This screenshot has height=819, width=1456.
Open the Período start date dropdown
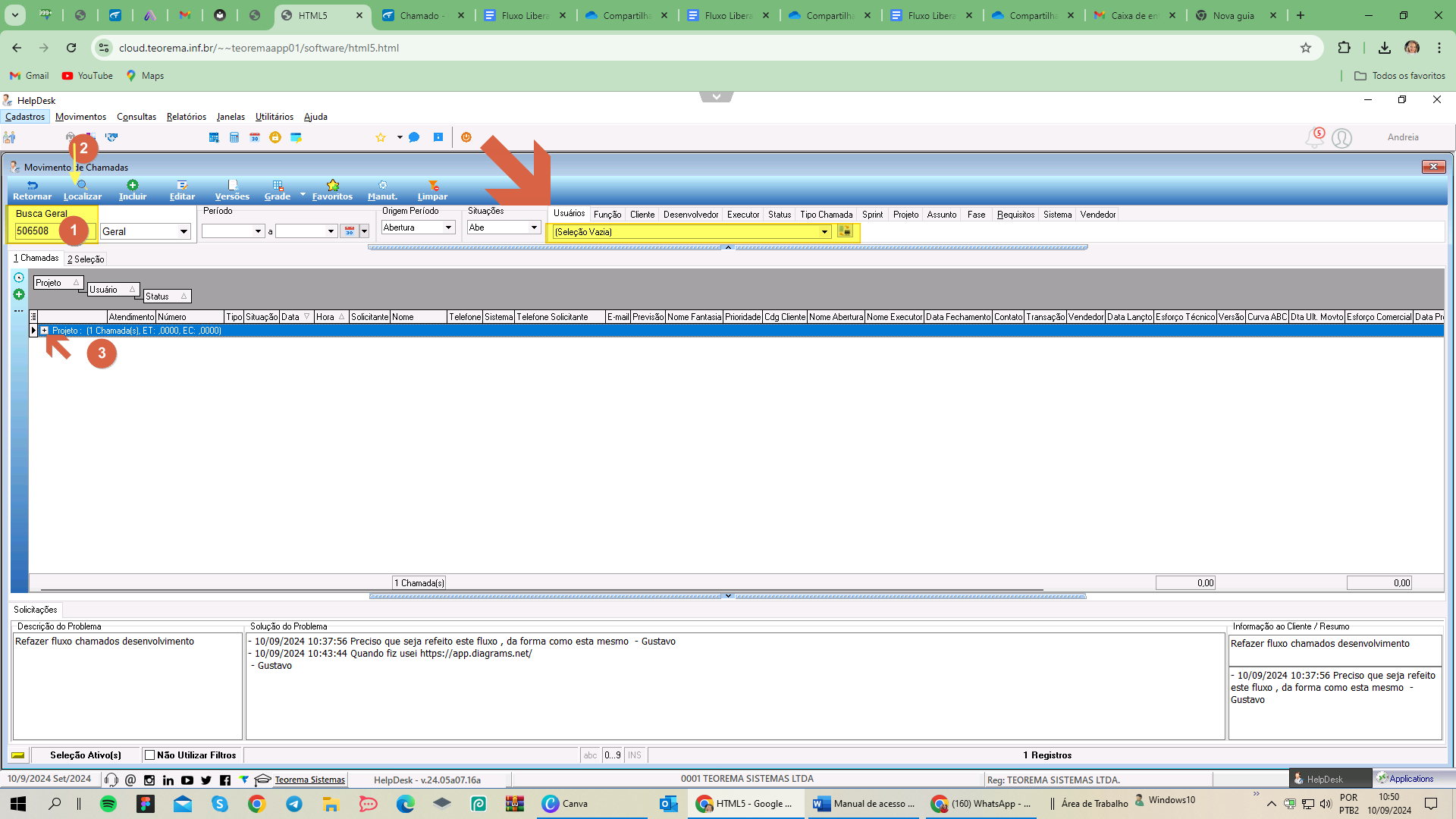[x=258, y=231]
